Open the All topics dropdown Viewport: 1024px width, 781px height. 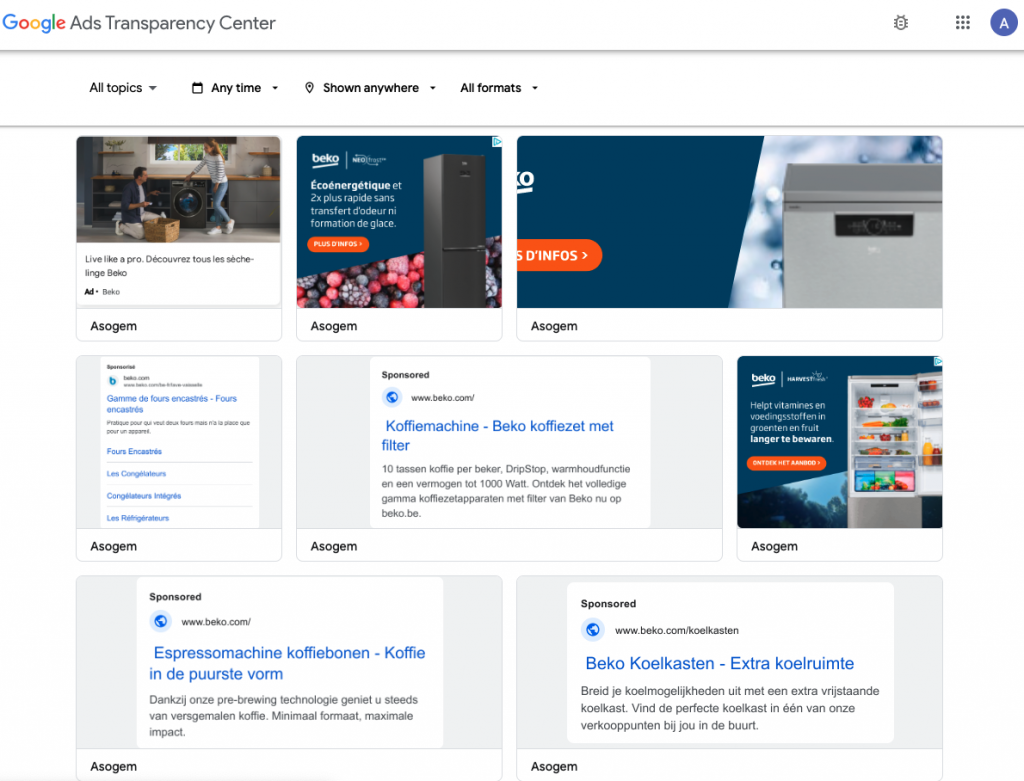coord(122,87)
